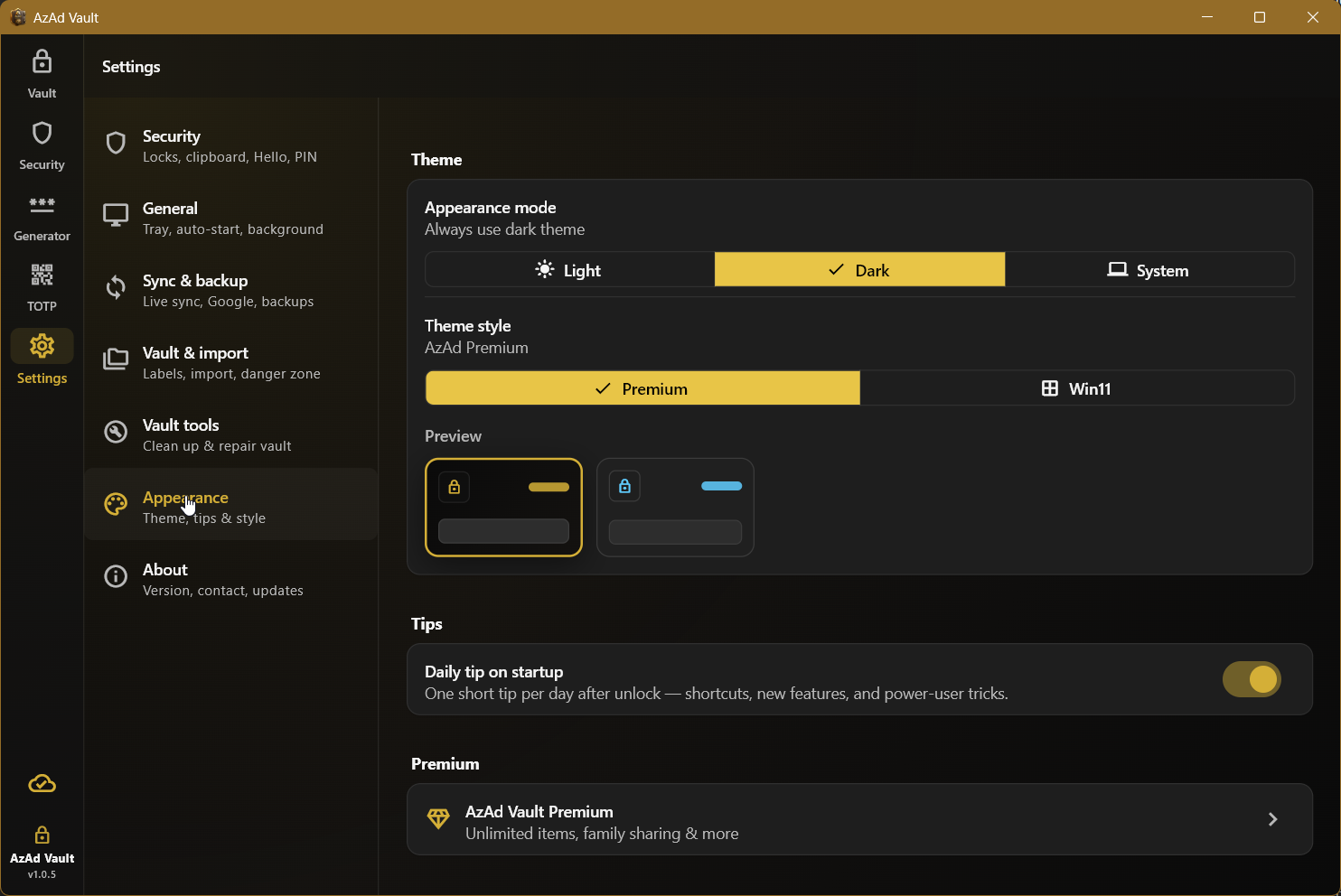Click the sync arrows icon beside Sync & backup
The image size is (1341, 896).
pyautogui.click(x=116, y=287)
